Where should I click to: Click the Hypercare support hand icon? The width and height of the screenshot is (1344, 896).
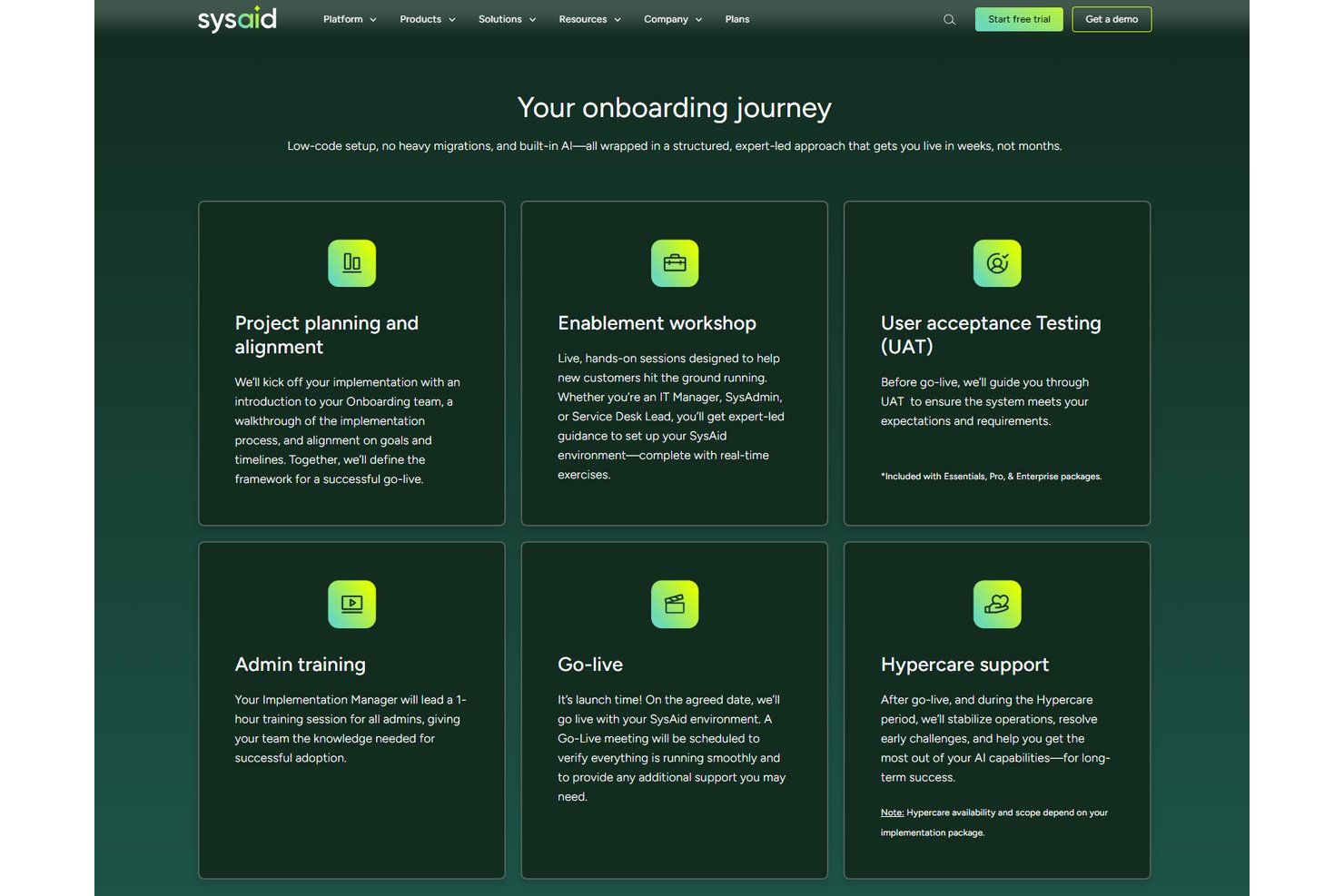997,605
